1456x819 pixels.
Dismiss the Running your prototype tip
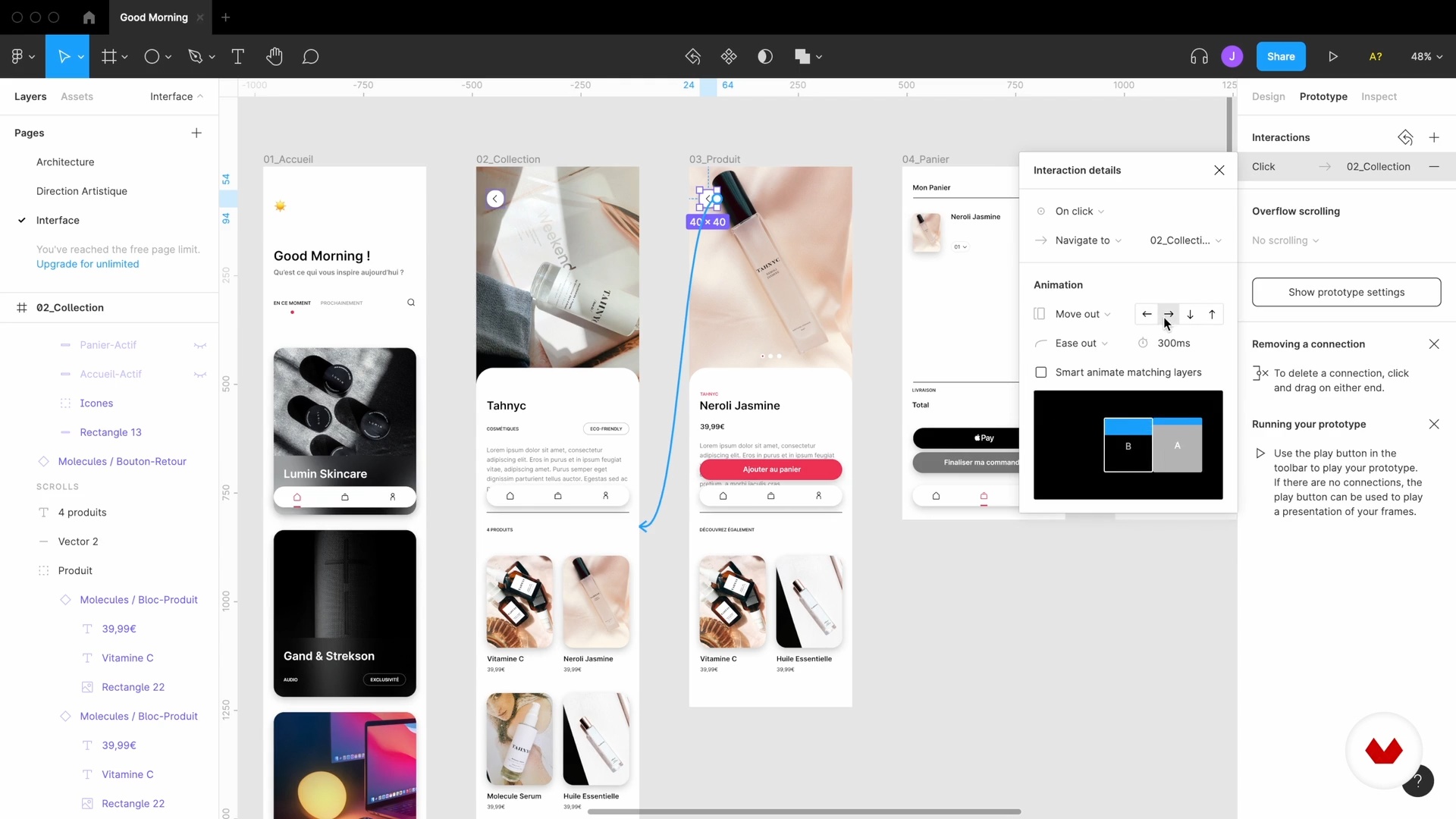pos(1434,424)
